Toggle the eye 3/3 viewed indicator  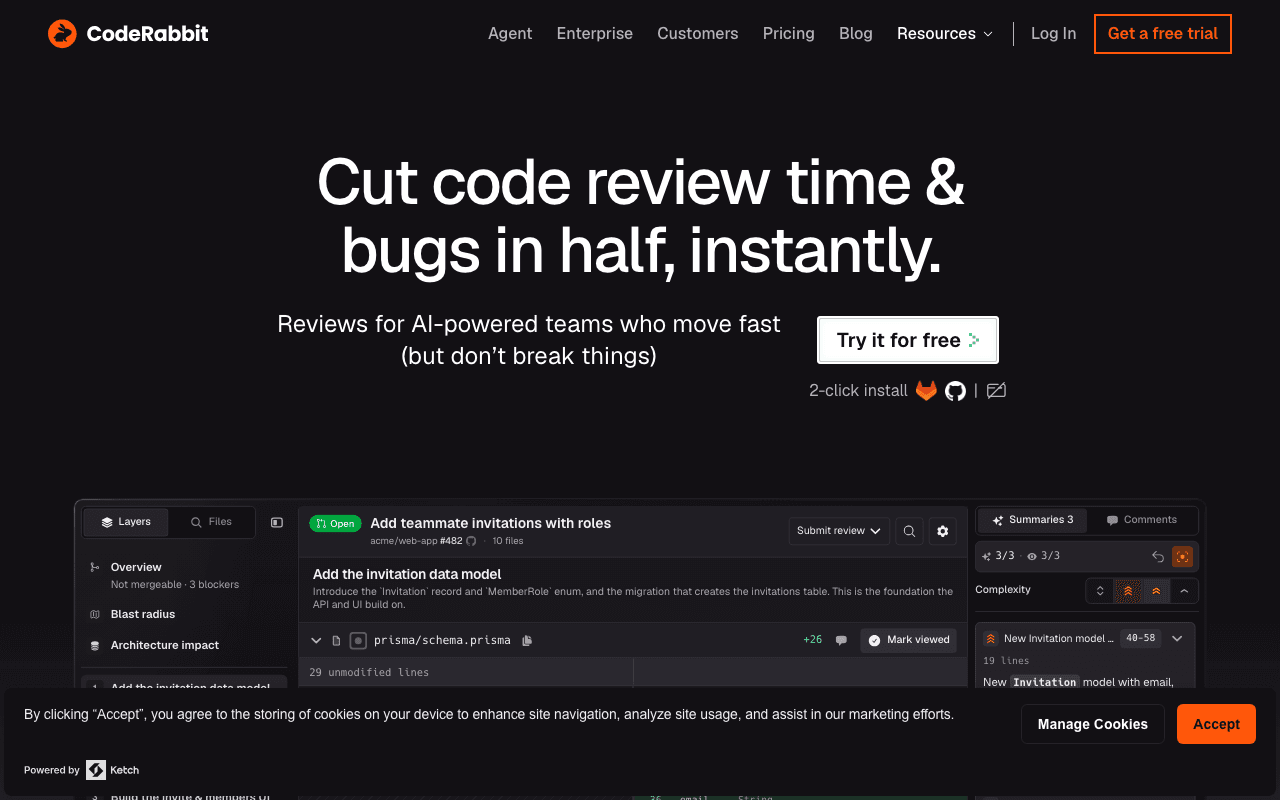[x=1044, y=556]
